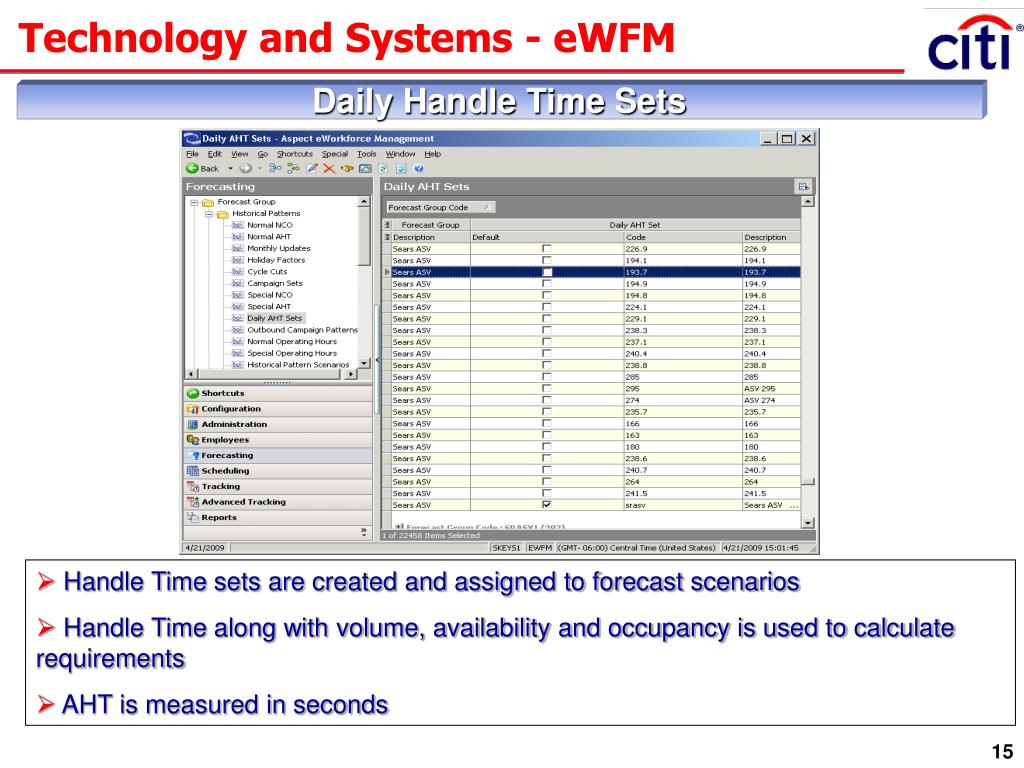Image resolution: width=1024 pixels, height=768 pixels.
Task: Check Default box for code 285 row
Action: click(x=547, y=377)
